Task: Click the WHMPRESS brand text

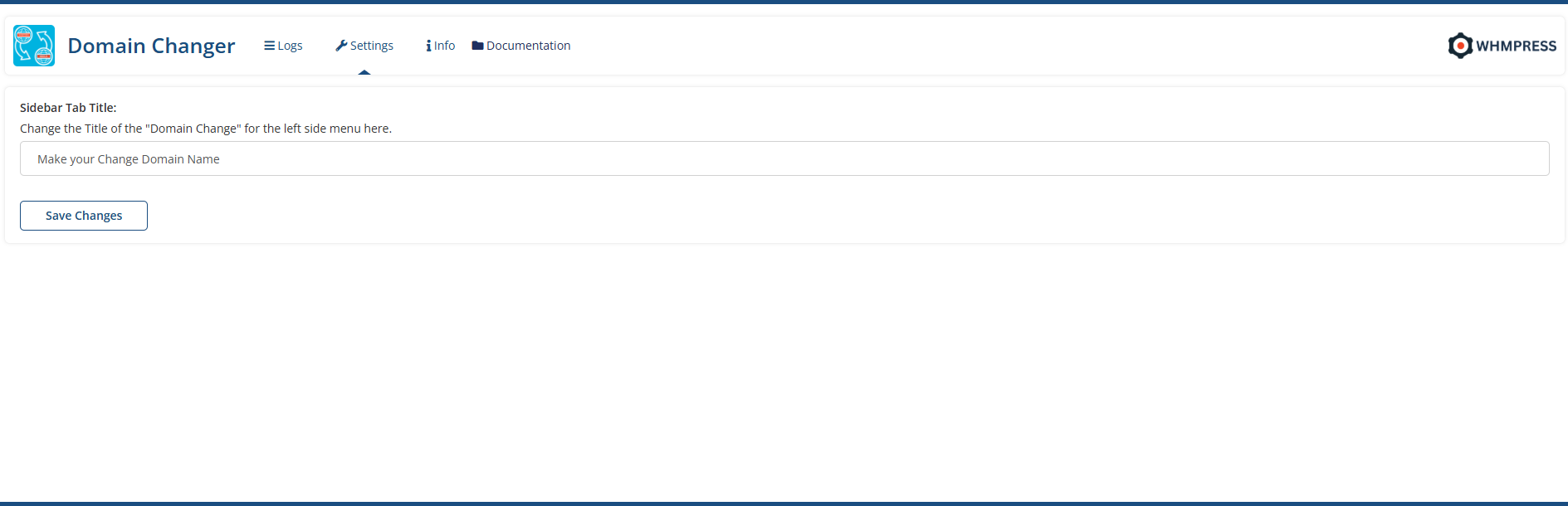Action: coord(1516,46)
